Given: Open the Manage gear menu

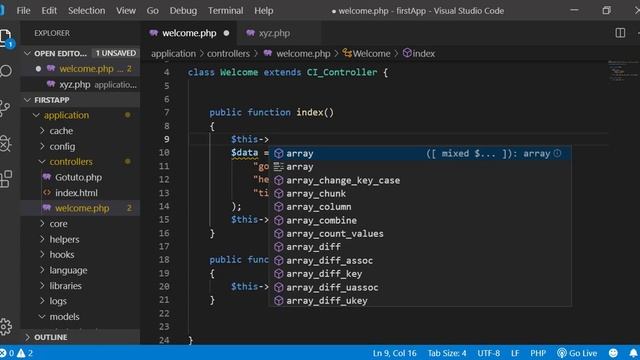Looking at the screenshot, I should (6, 327).
